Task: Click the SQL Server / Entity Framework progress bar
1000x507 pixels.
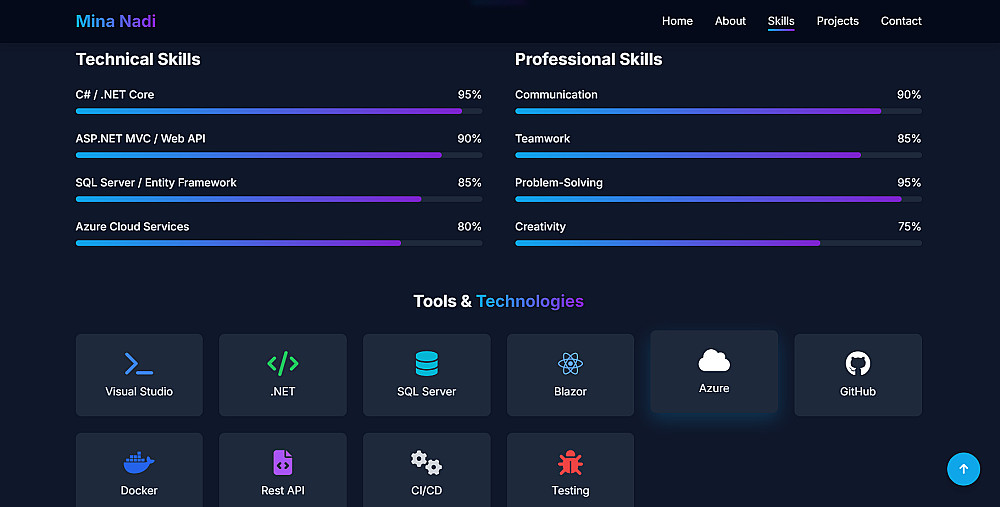Action: click(x=279, y=199)
